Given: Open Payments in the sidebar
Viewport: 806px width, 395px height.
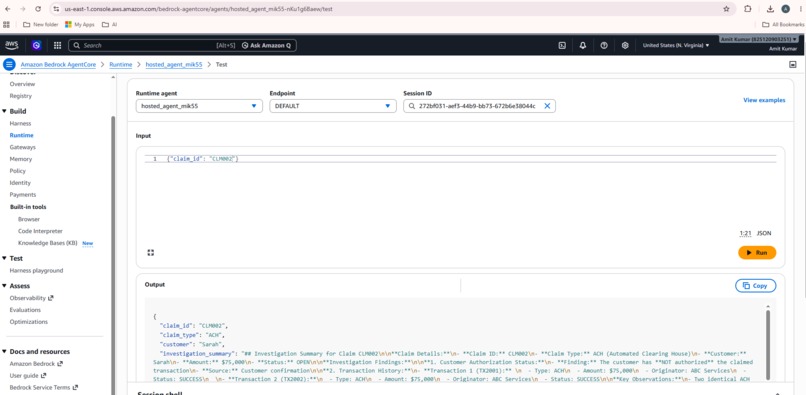Looking at the screenshot, I should 23,194.
